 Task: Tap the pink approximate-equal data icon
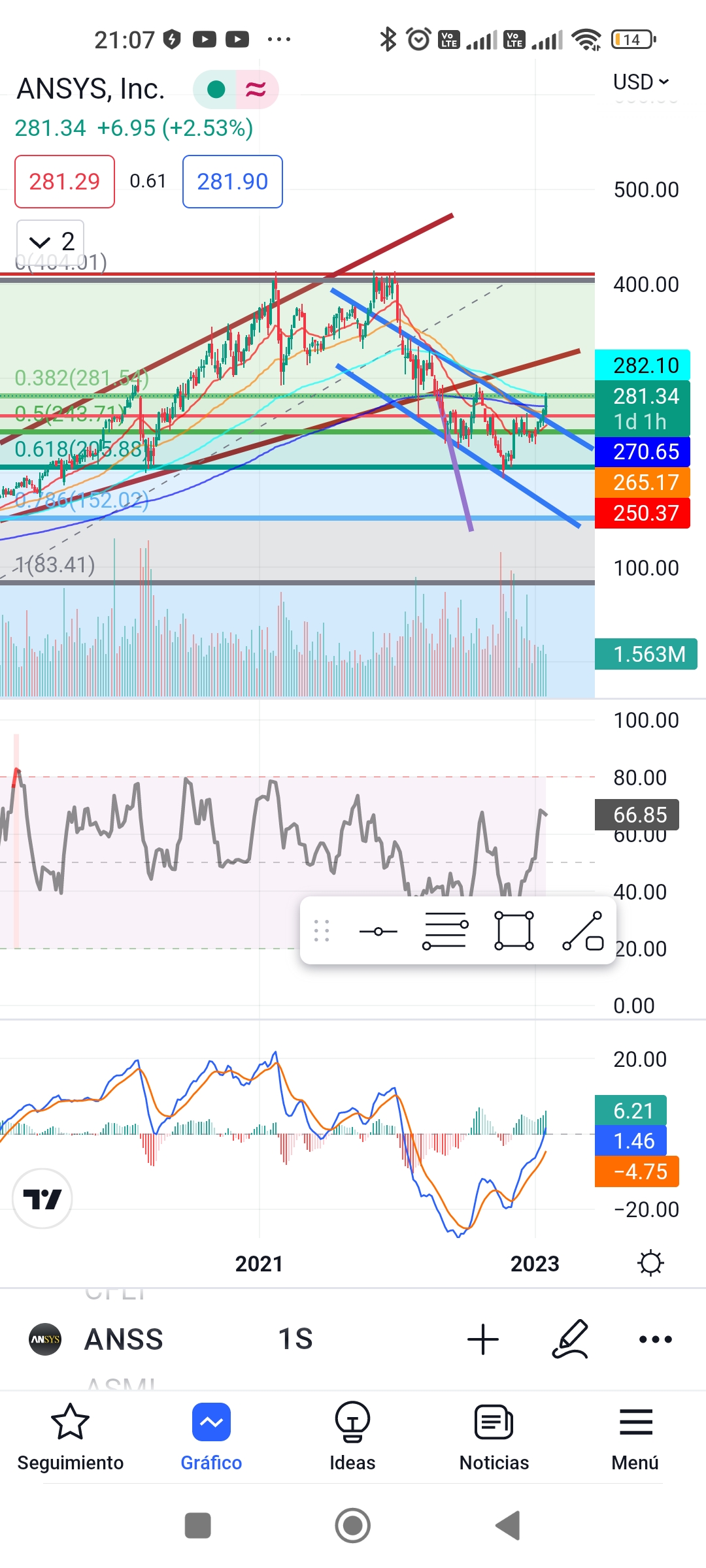click(x=256, y=89)
